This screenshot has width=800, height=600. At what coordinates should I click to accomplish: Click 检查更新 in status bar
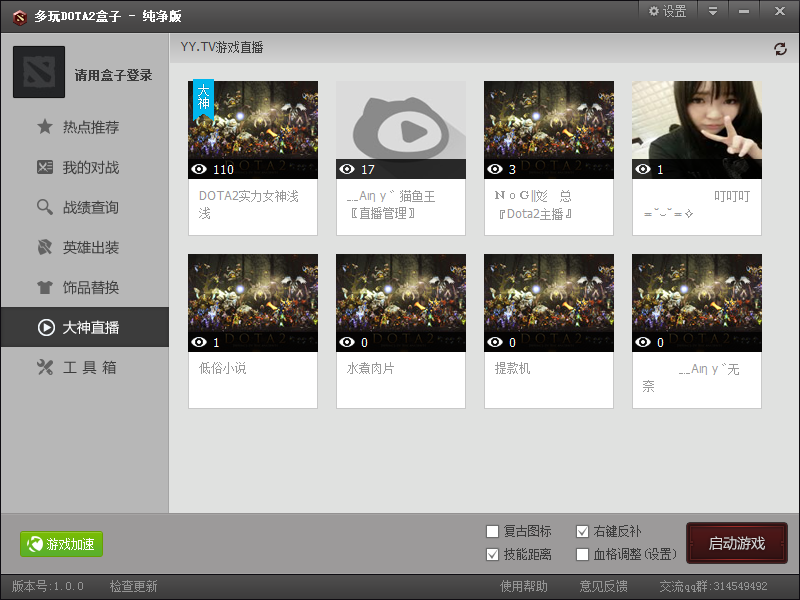click(134, 586)
